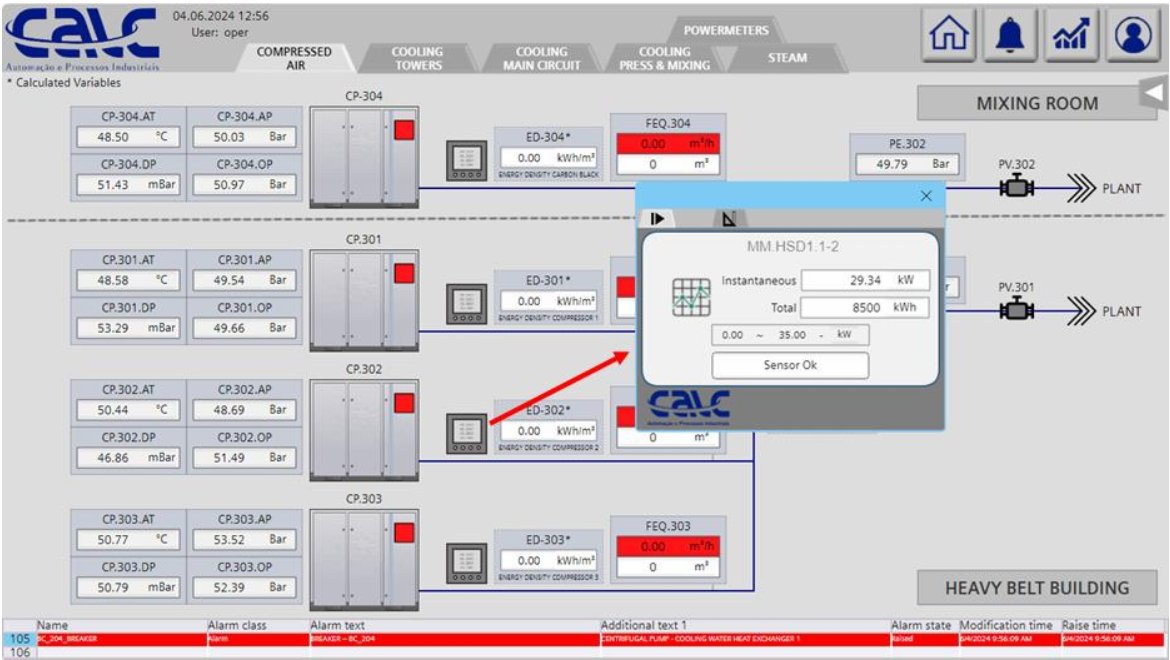Open the Powermeters tab
Viewport: 1170px width, 660px height.
tap(726, 31)
